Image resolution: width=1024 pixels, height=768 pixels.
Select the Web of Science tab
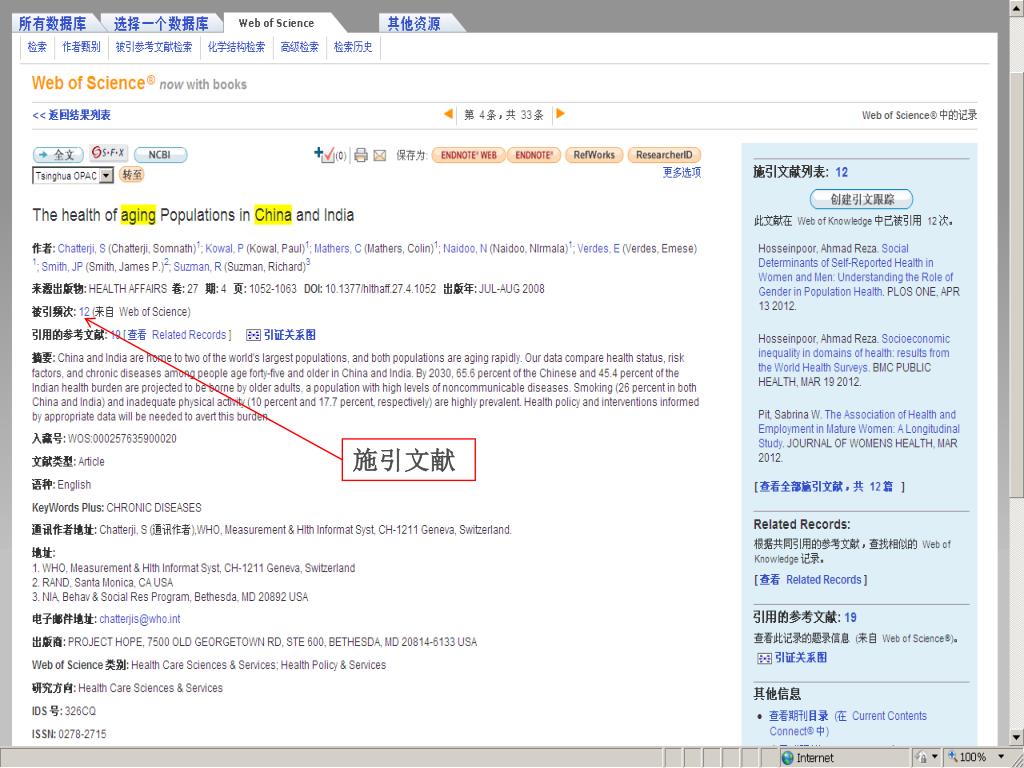276,23
